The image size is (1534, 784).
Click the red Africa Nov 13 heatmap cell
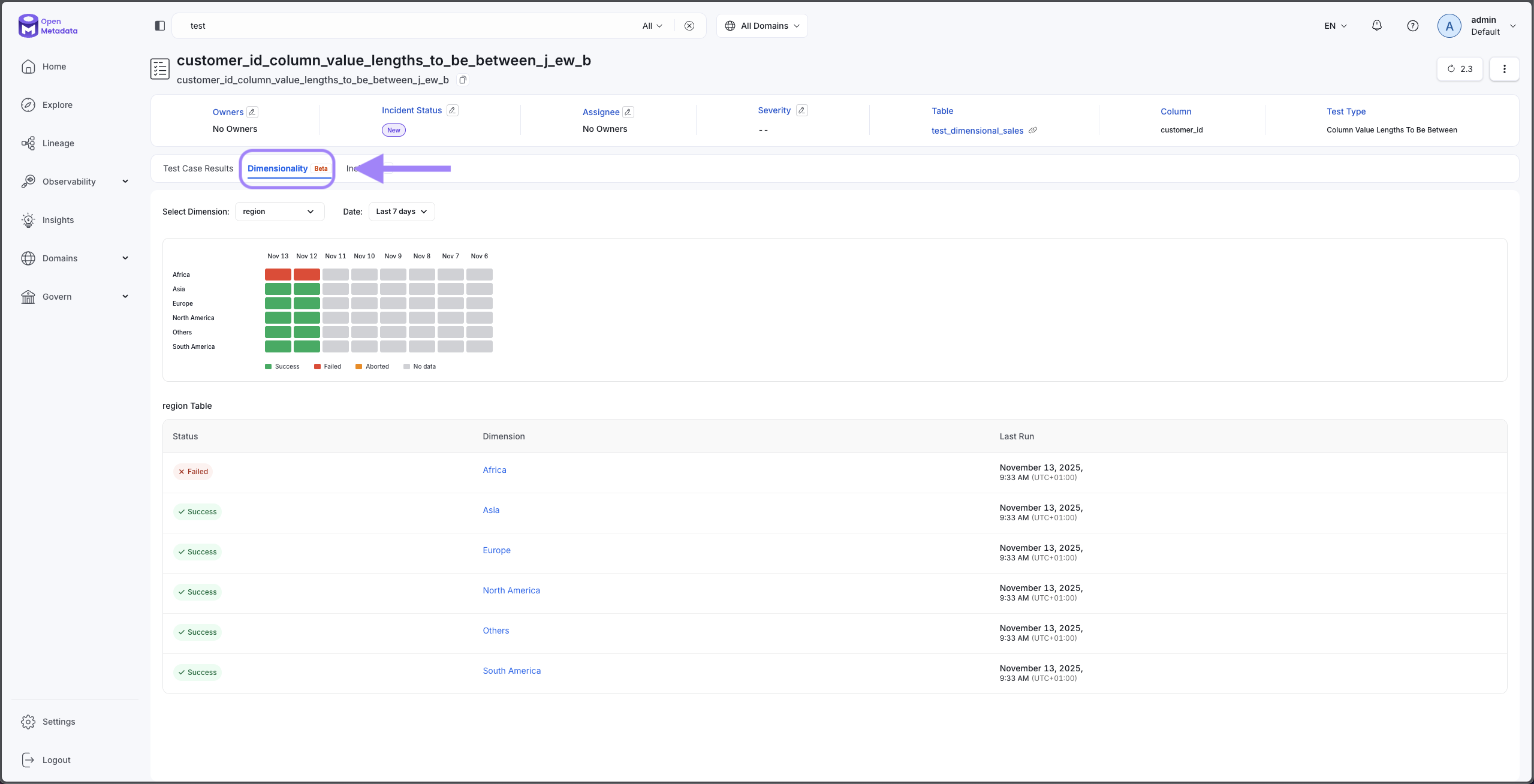(x=278, y=275)
